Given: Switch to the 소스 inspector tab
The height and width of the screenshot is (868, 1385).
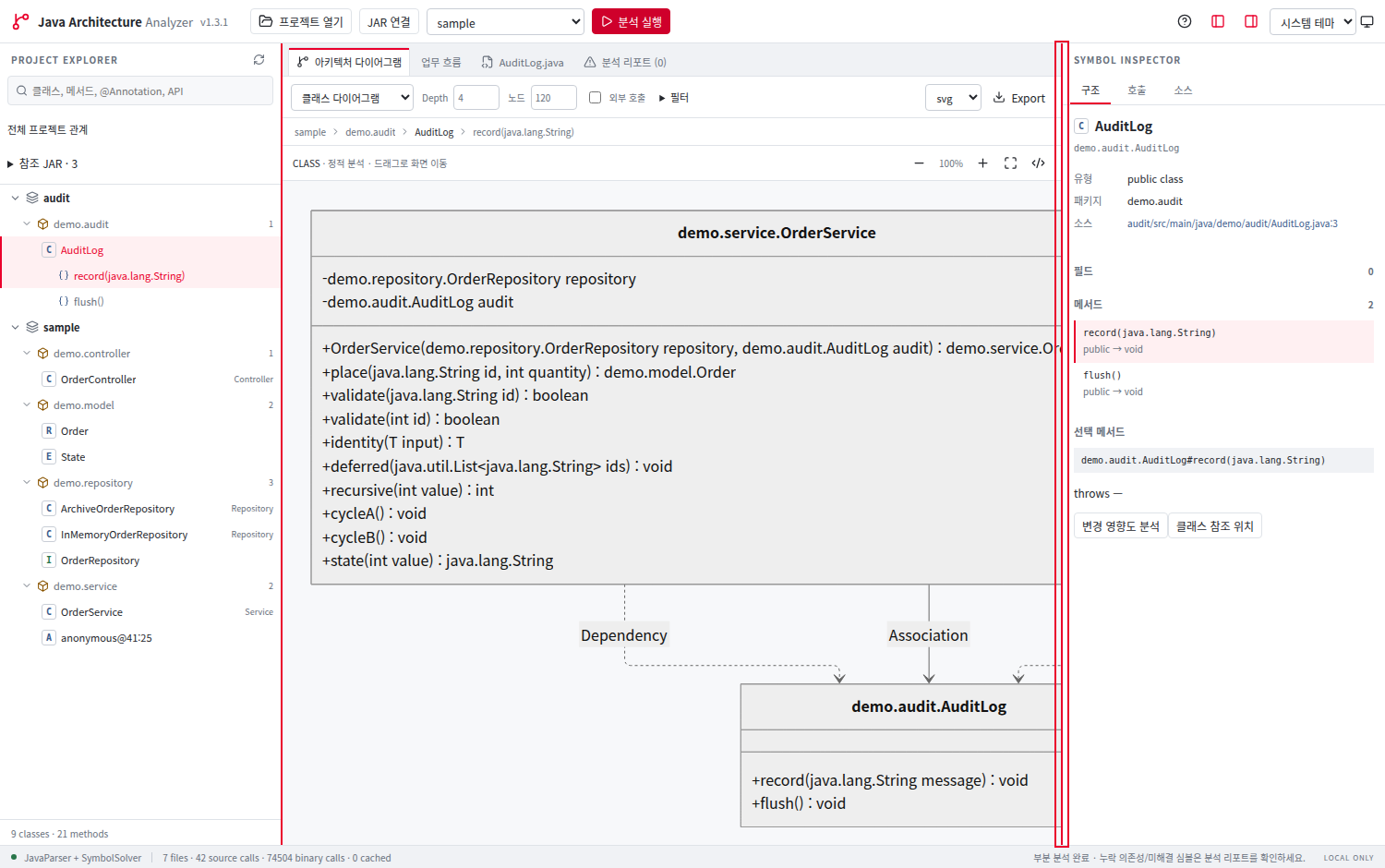Looking at the screenshot, I should click(1183, 90).
